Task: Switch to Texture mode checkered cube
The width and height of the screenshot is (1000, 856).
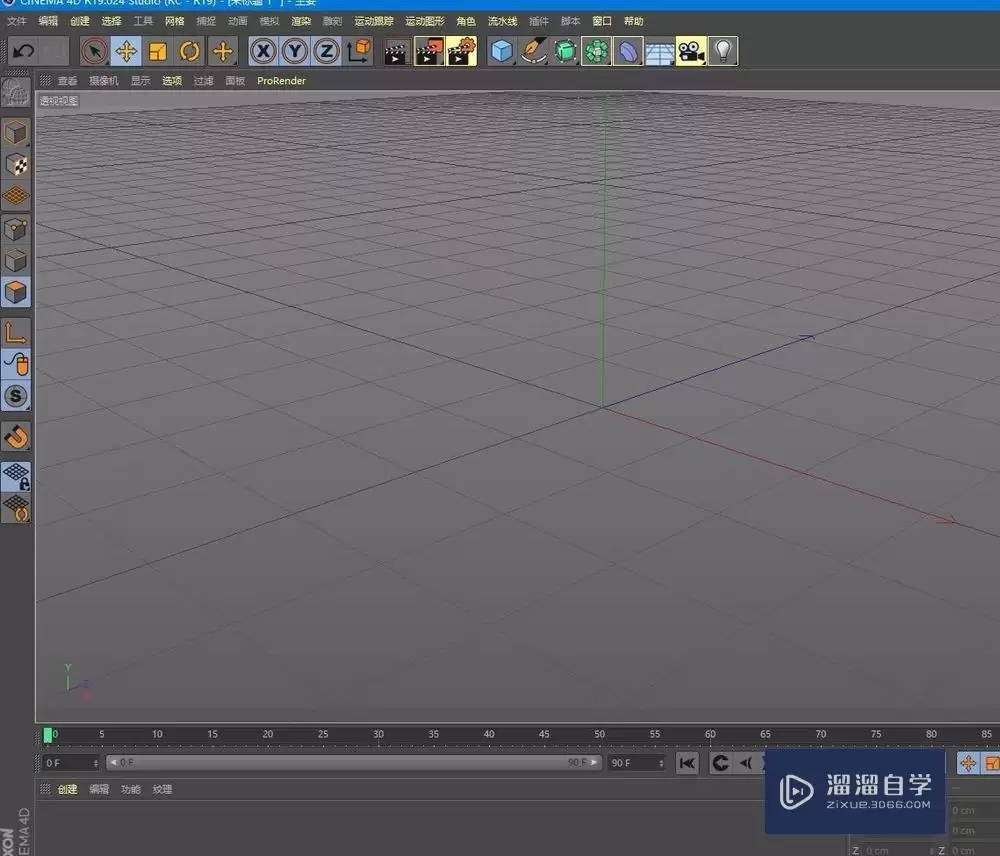Action: [16, 165]
